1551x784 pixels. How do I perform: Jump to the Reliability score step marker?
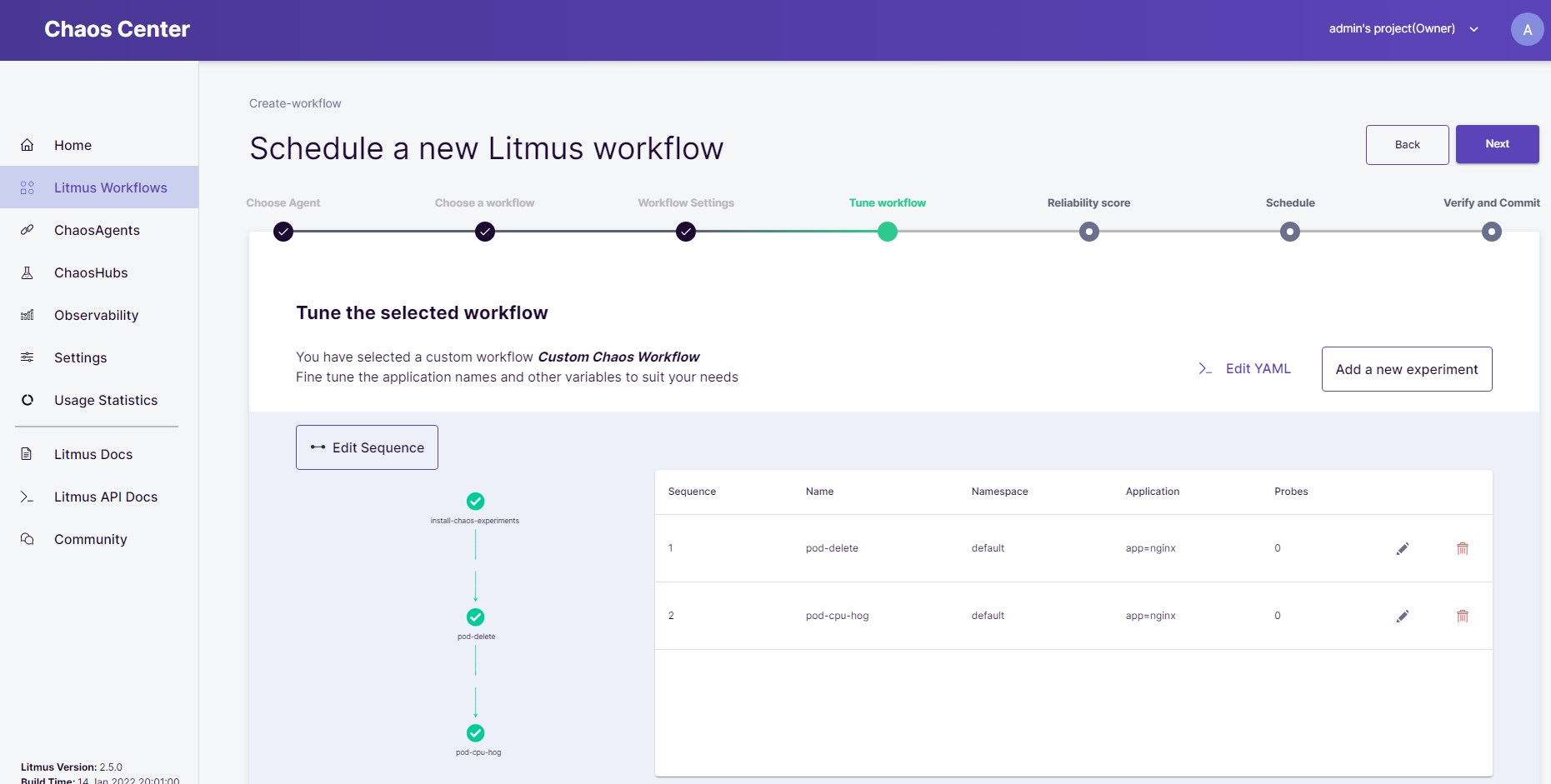click(x=1088, y=232)
